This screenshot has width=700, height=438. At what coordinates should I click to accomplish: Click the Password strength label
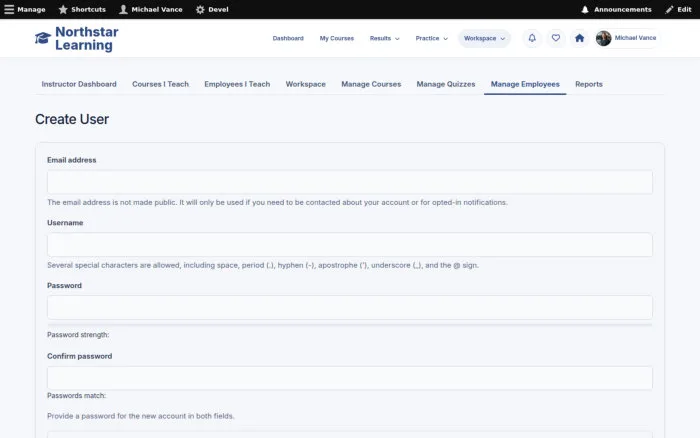[x=78, y=334]
